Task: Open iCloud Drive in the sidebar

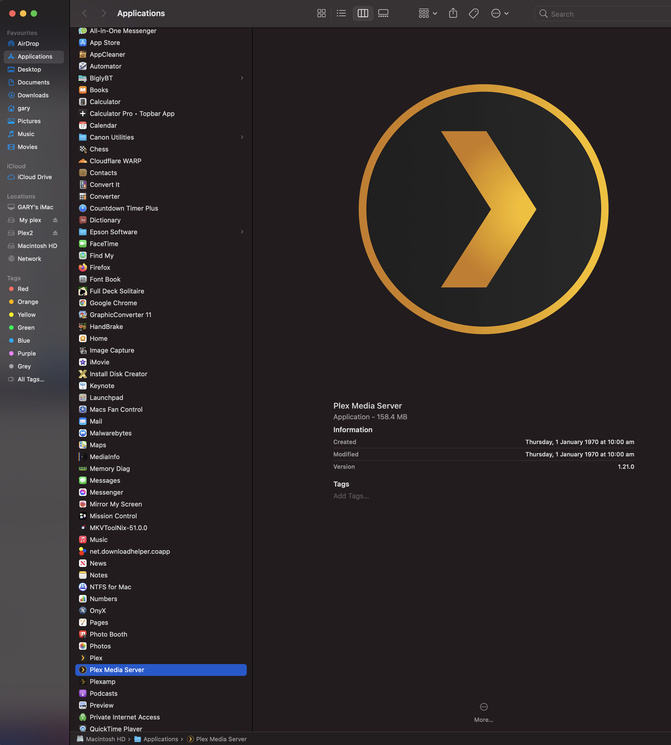Action: click(x=34, y=177)
